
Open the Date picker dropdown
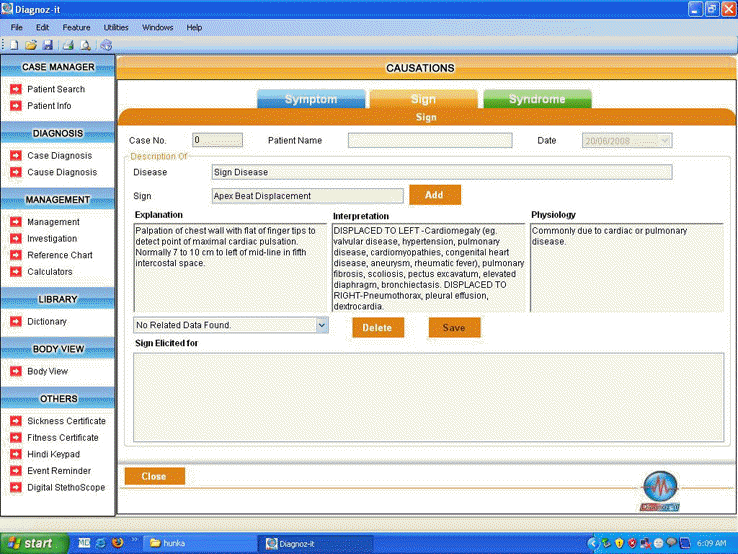tap(665, 141)
